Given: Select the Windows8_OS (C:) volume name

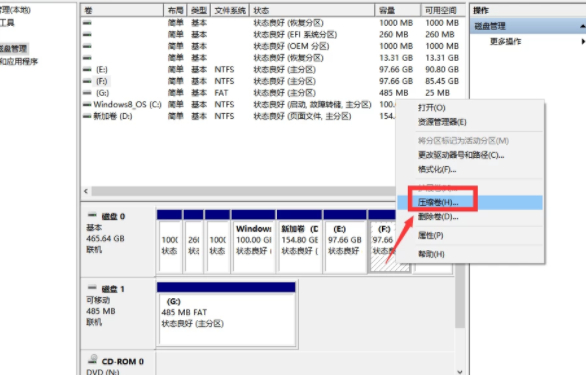Looking at the screenshot, I should pyautogui.click(x=127, y=104).
